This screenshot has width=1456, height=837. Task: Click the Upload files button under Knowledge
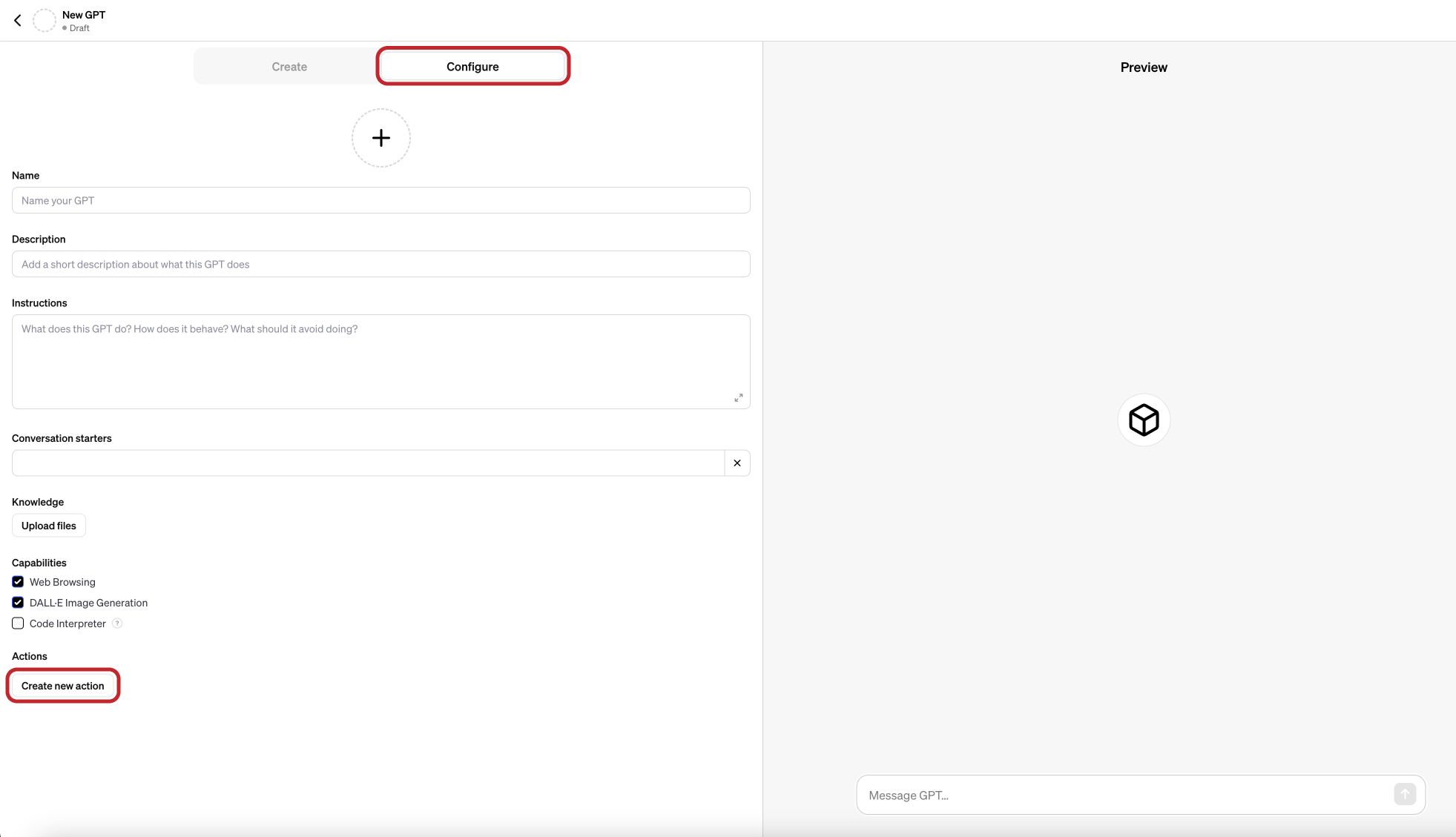[x=48, y=526]
